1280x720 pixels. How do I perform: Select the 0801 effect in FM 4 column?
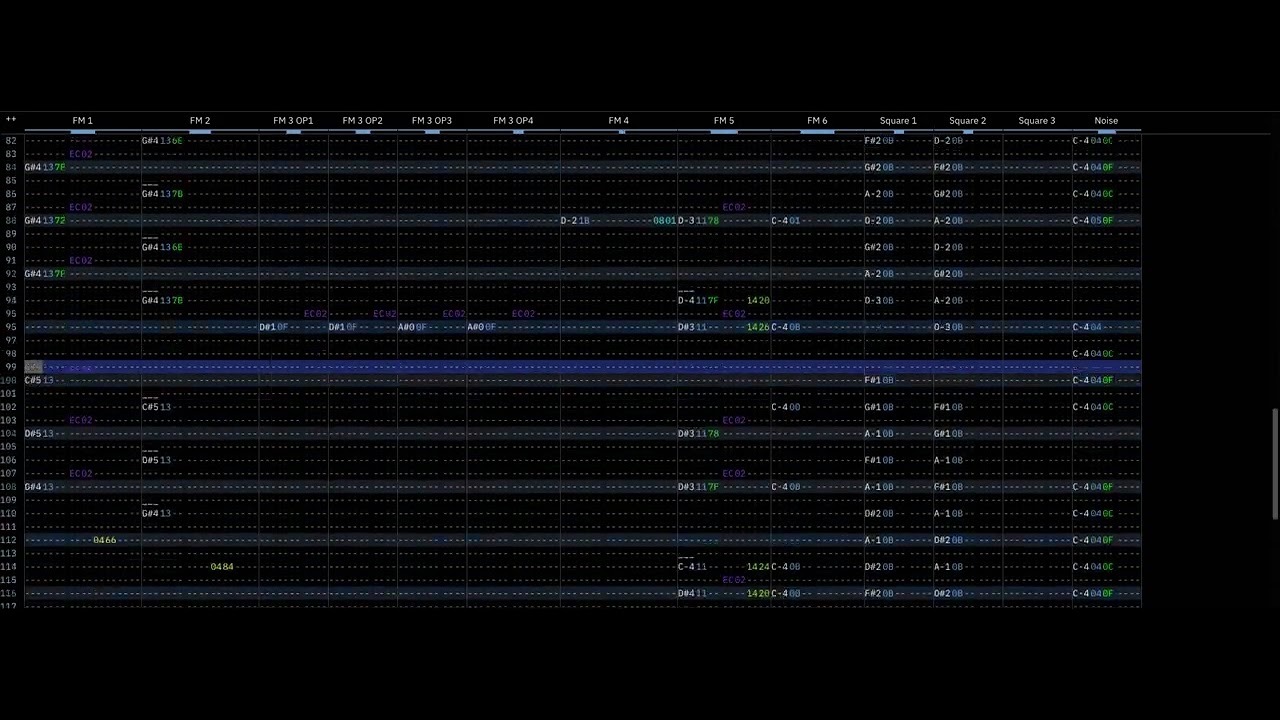coord(664,220)
